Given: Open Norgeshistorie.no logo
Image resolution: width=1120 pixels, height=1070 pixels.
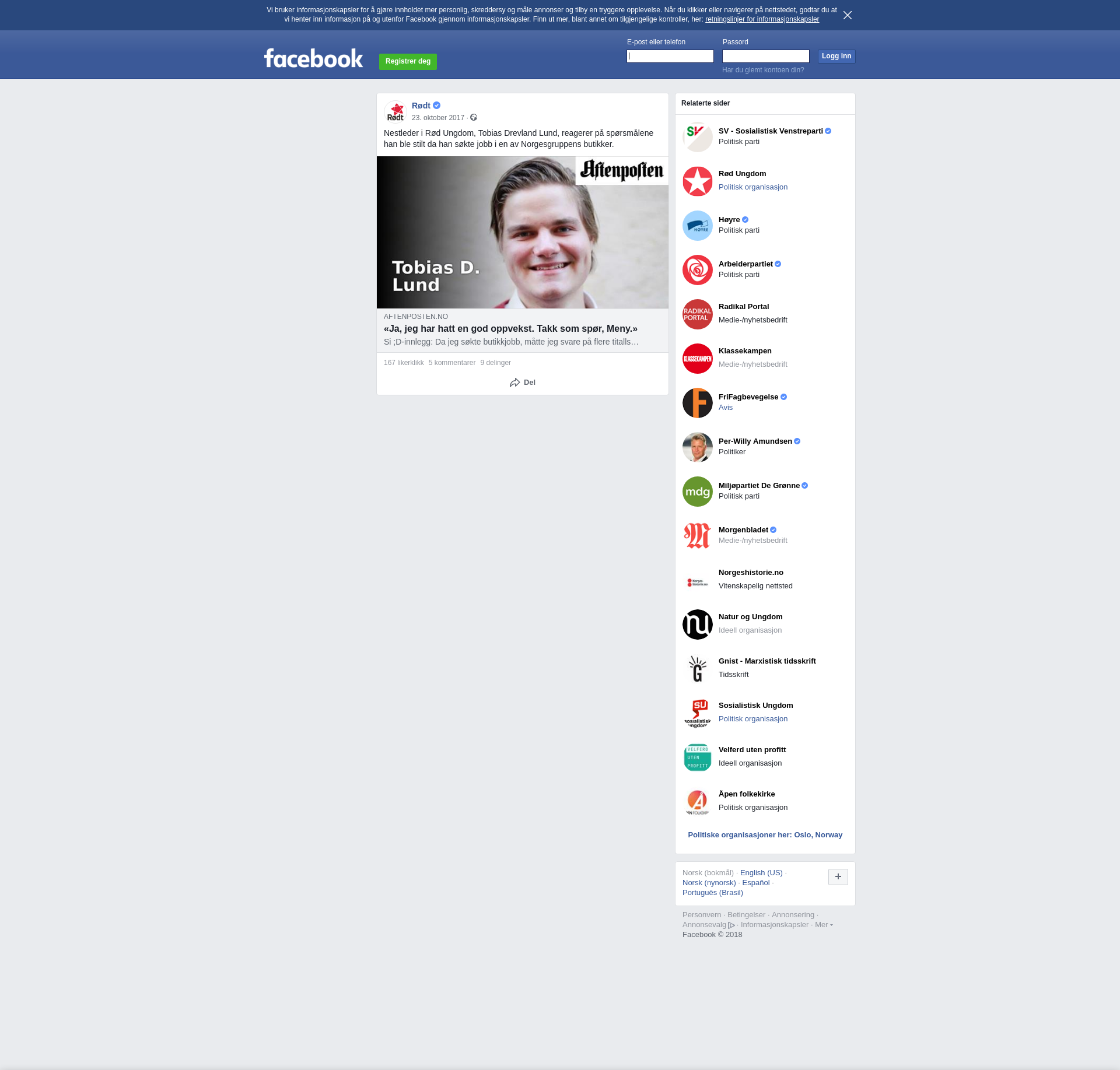Looking at the screenshot, I should [x=698, y=580].
